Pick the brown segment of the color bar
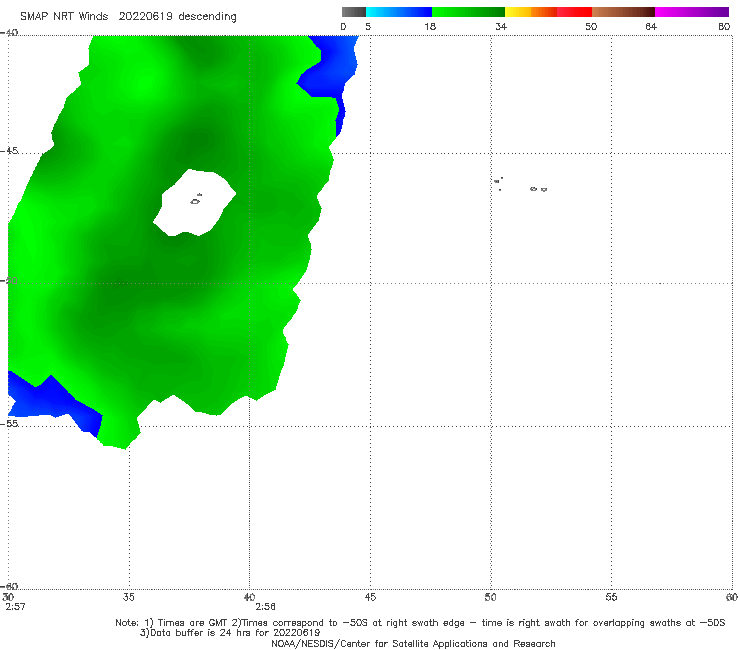The height and width of the screenshot is (650, 740). [x=623, y=12]
